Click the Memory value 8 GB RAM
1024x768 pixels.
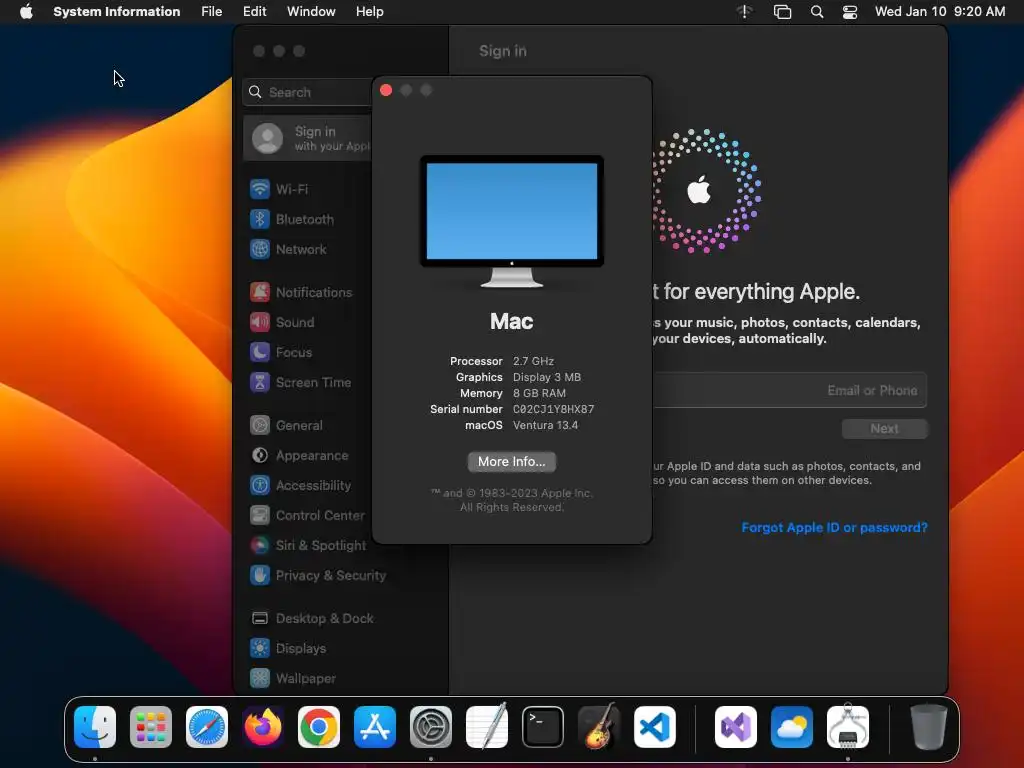(539, 393)
